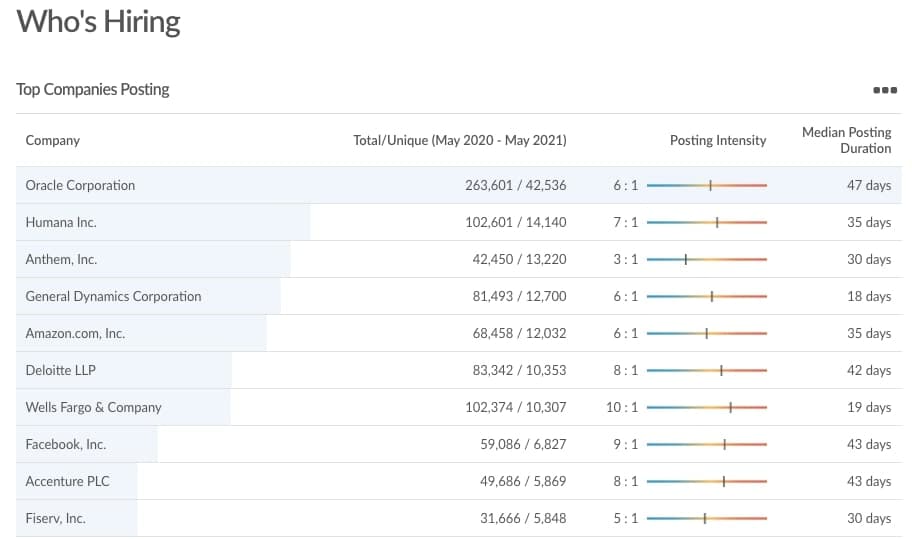This screenshot has height=539, width=912.
Task: Click the Top Companies Posting title
Action: 92,90
